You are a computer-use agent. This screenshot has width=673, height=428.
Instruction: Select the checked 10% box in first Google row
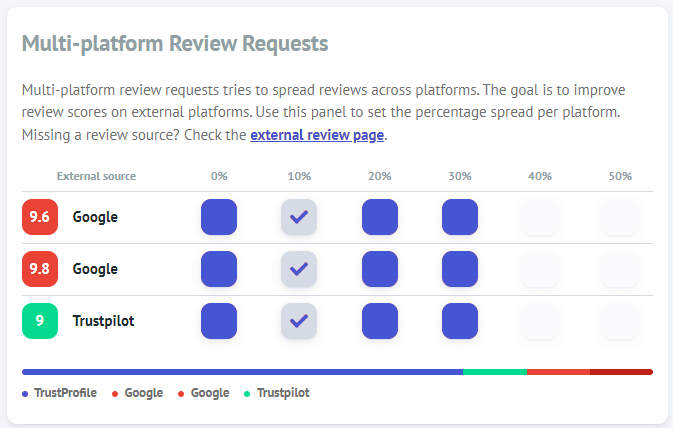pos(299,217)
